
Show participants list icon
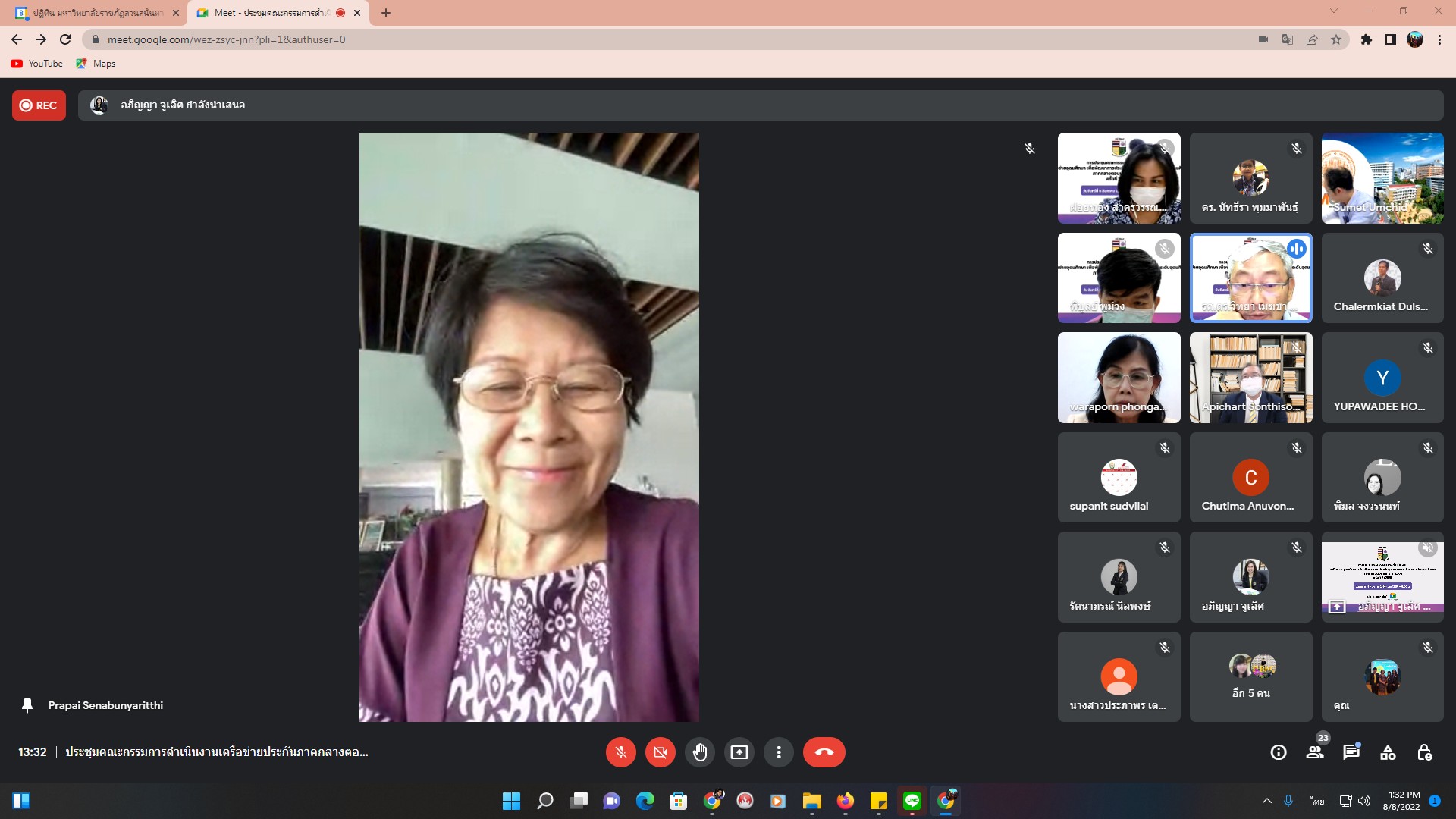tap(1315, 752)
